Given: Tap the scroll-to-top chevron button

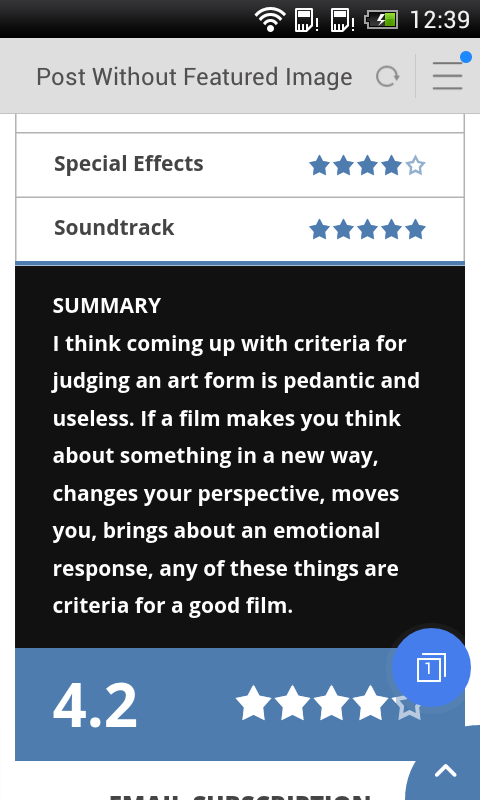Looking at the screenshot, I should tap(445, 770).
